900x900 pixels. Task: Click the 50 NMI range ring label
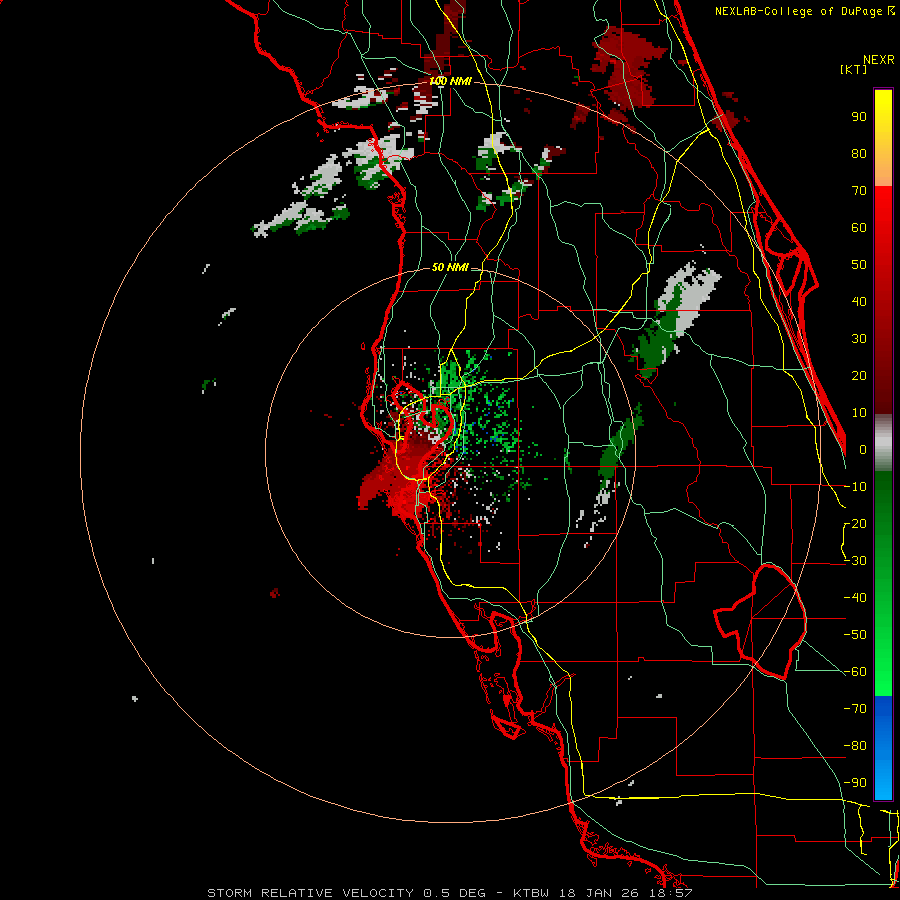(451, 267)
